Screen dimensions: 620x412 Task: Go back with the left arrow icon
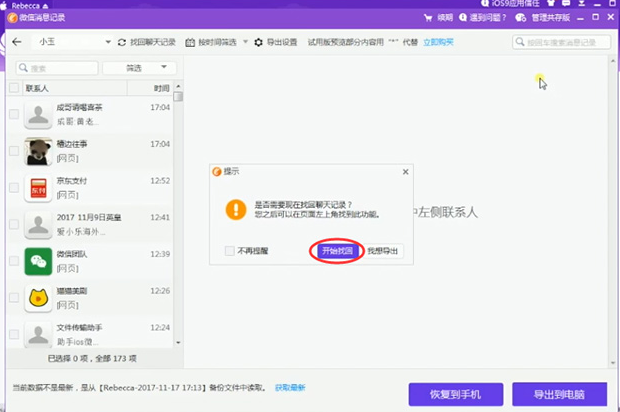tap(17, 42)
